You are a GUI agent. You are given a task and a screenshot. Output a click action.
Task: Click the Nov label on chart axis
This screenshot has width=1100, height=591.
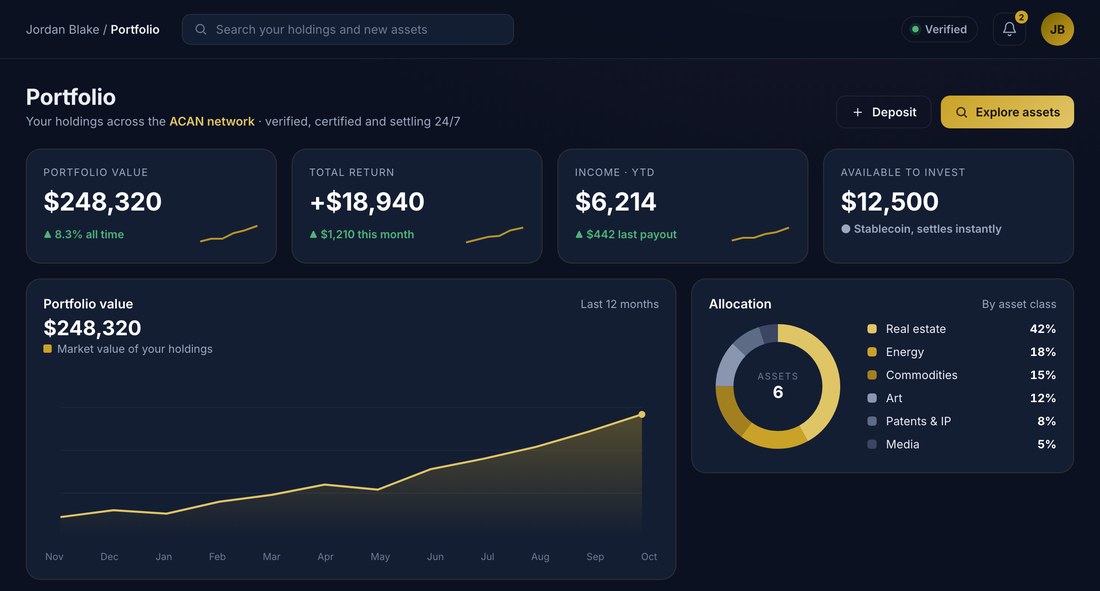click(x=54, y=557)
